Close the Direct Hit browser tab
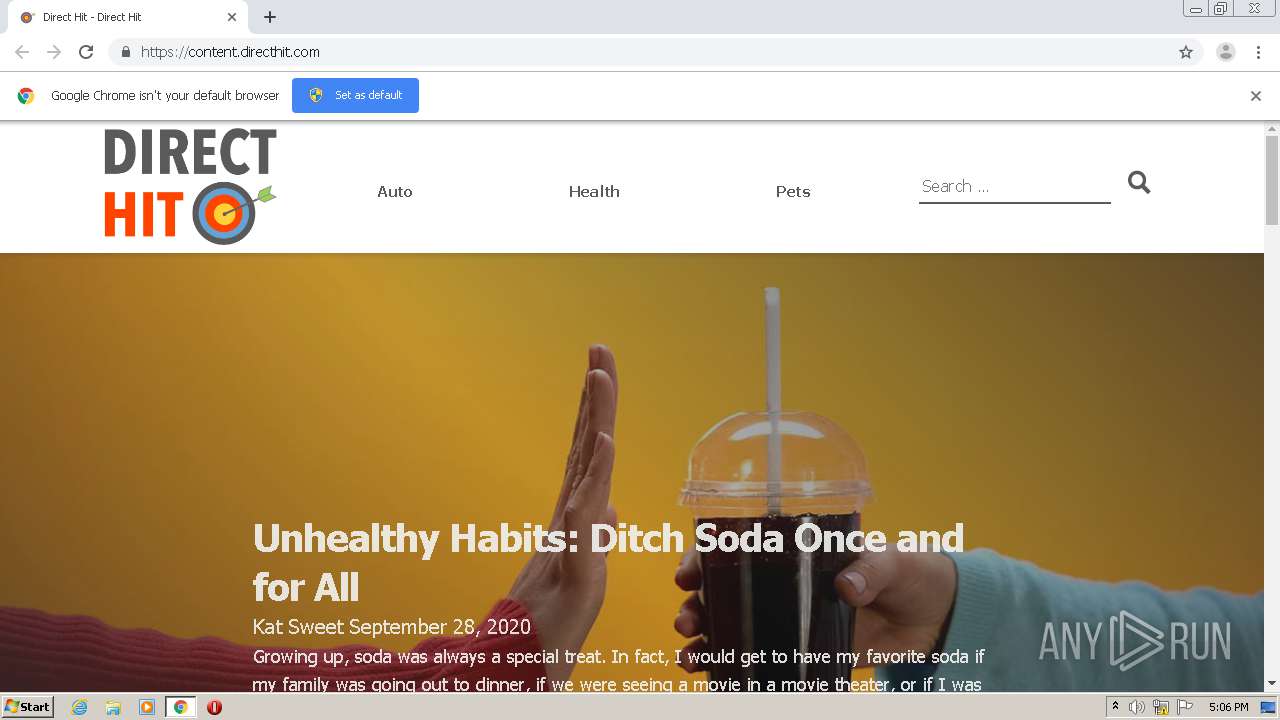 pyautogui.click(x=232, y=17)
